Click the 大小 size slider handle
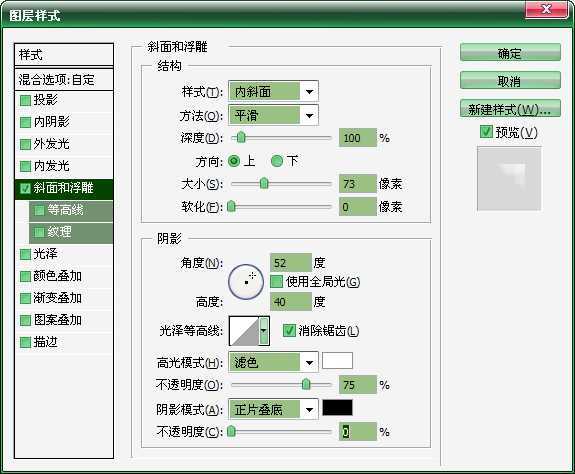Viewport: 575px width, 474px height. tap(264, 183)
